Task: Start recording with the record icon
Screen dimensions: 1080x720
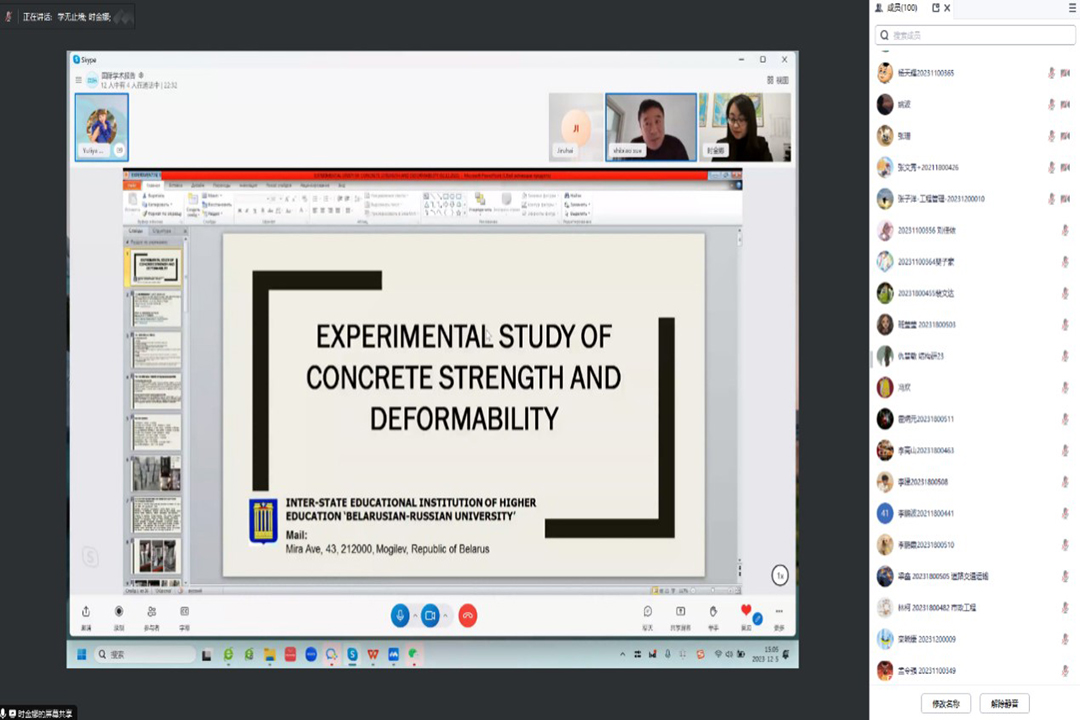Action: [x=119, y=612]
